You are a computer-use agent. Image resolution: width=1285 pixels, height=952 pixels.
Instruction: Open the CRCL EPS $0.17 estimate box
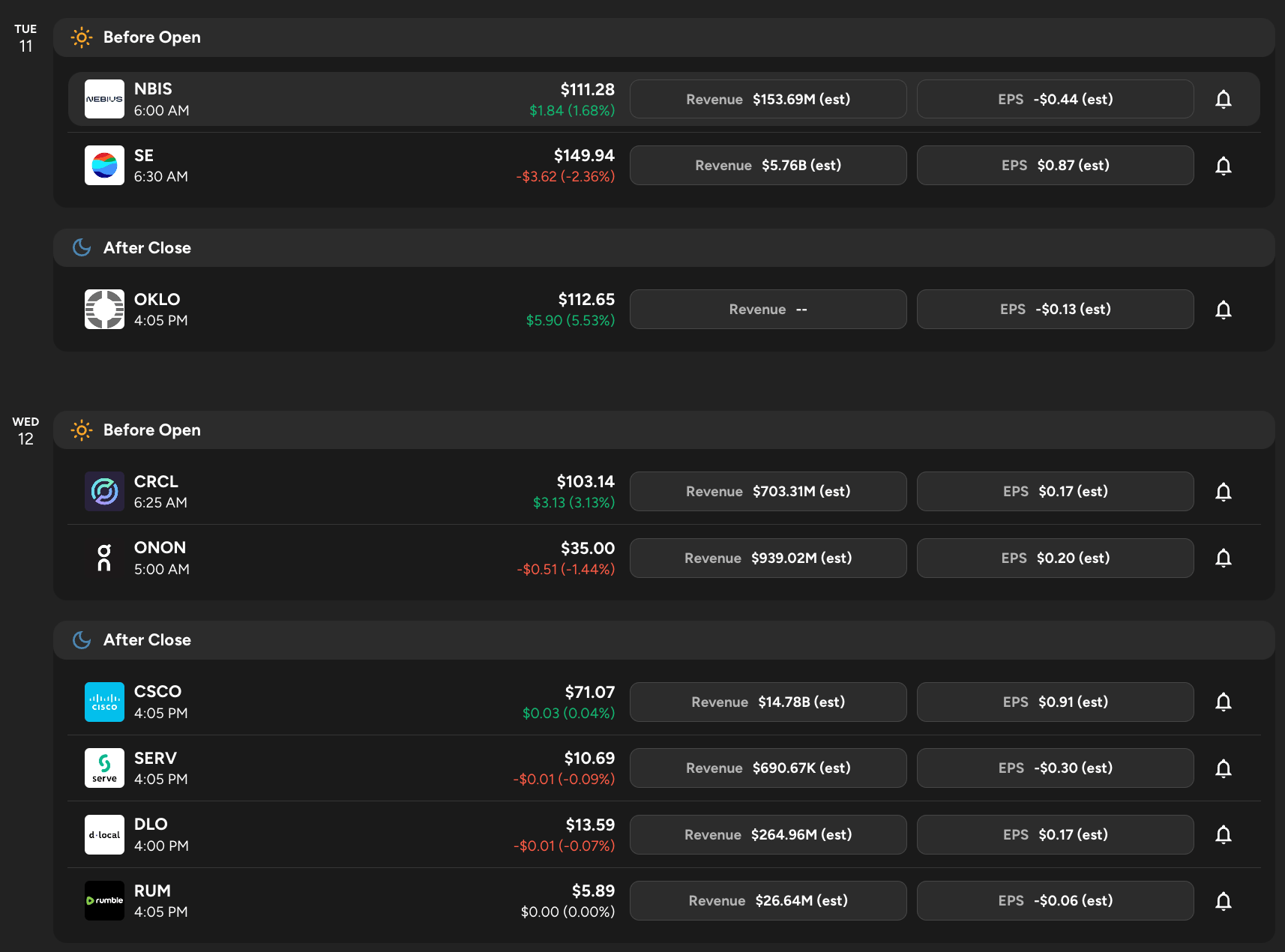[1056, 492]
